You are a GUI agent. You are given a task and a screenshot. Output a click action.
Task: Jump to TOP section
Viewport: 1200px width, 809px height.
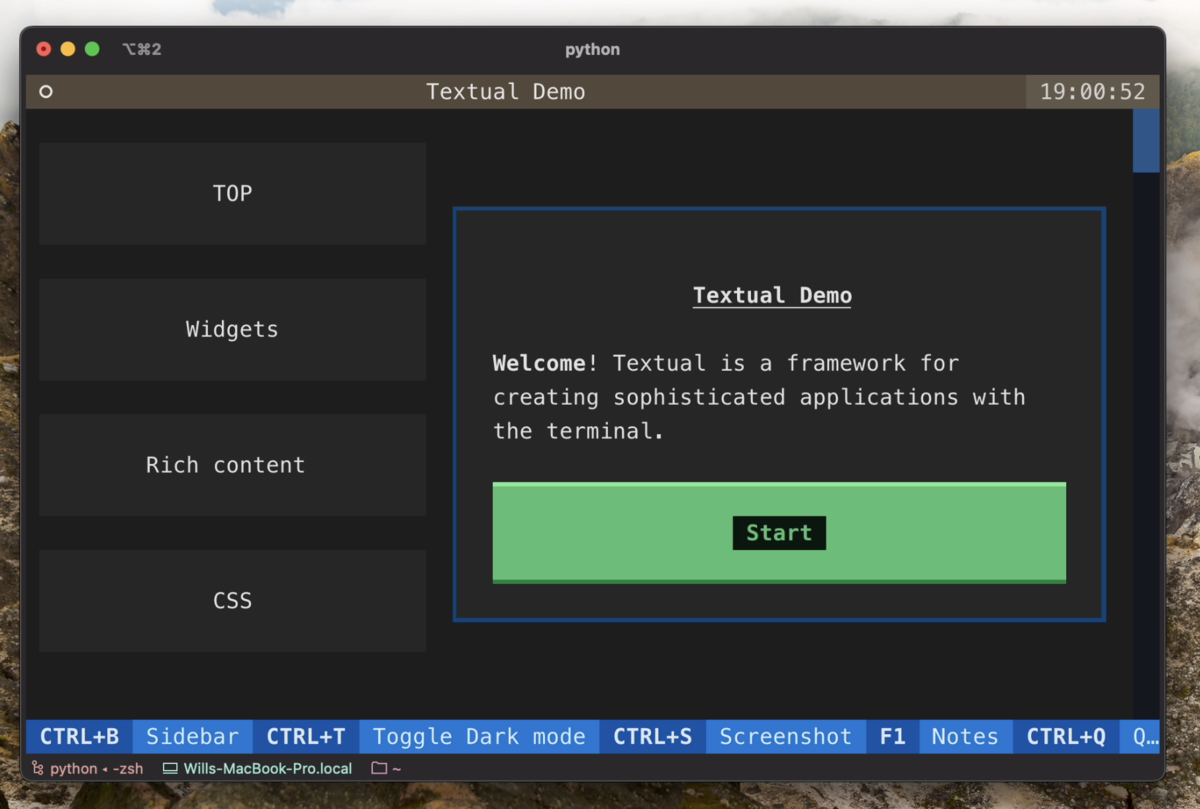pyautogui.click(x=232, y=193)
